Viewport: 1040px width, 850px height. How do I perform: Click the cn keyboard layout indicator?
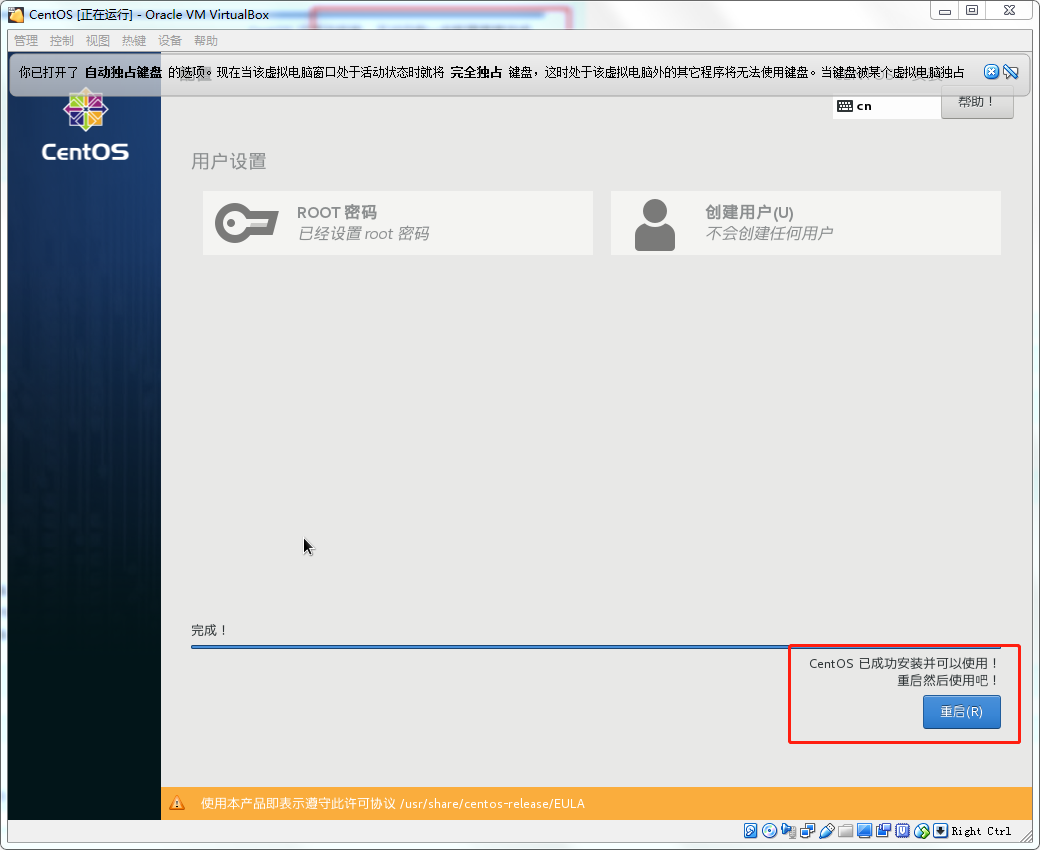tap(887, 106)
